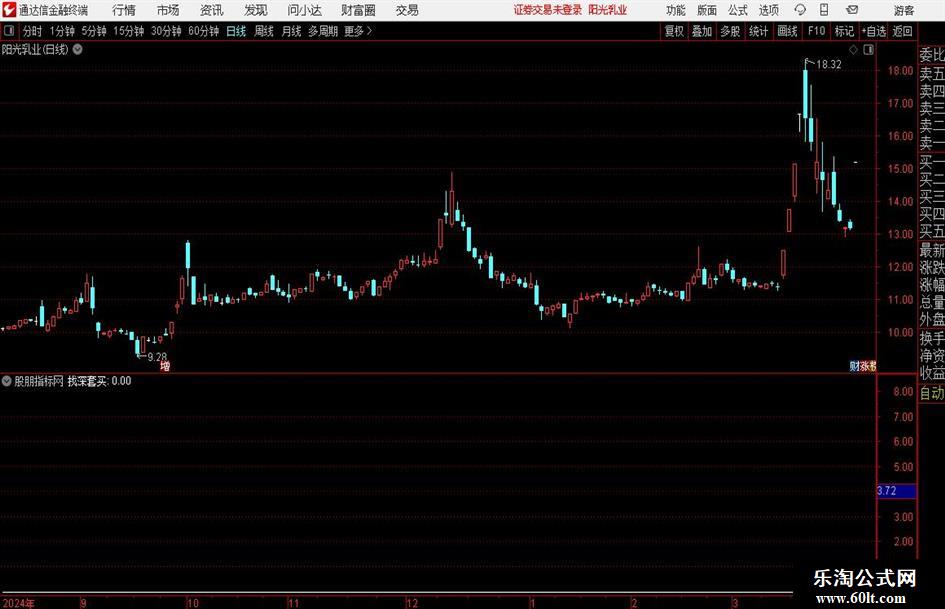This screenshot has width=945, height=609.
Task: Click the diamond icon above the chart
Action: (853, 50)
